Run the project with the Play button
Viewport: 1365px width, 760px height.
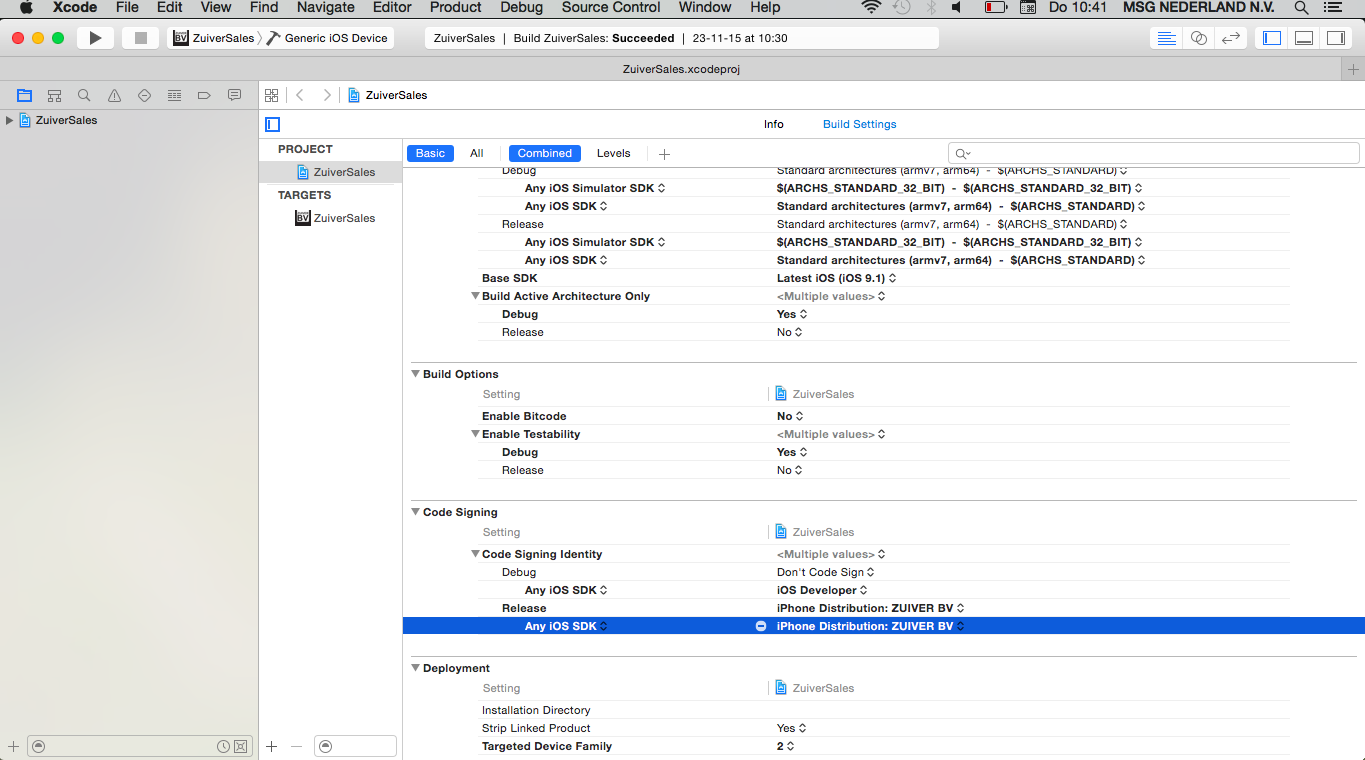pyautogui.click(x=95, y=38)
